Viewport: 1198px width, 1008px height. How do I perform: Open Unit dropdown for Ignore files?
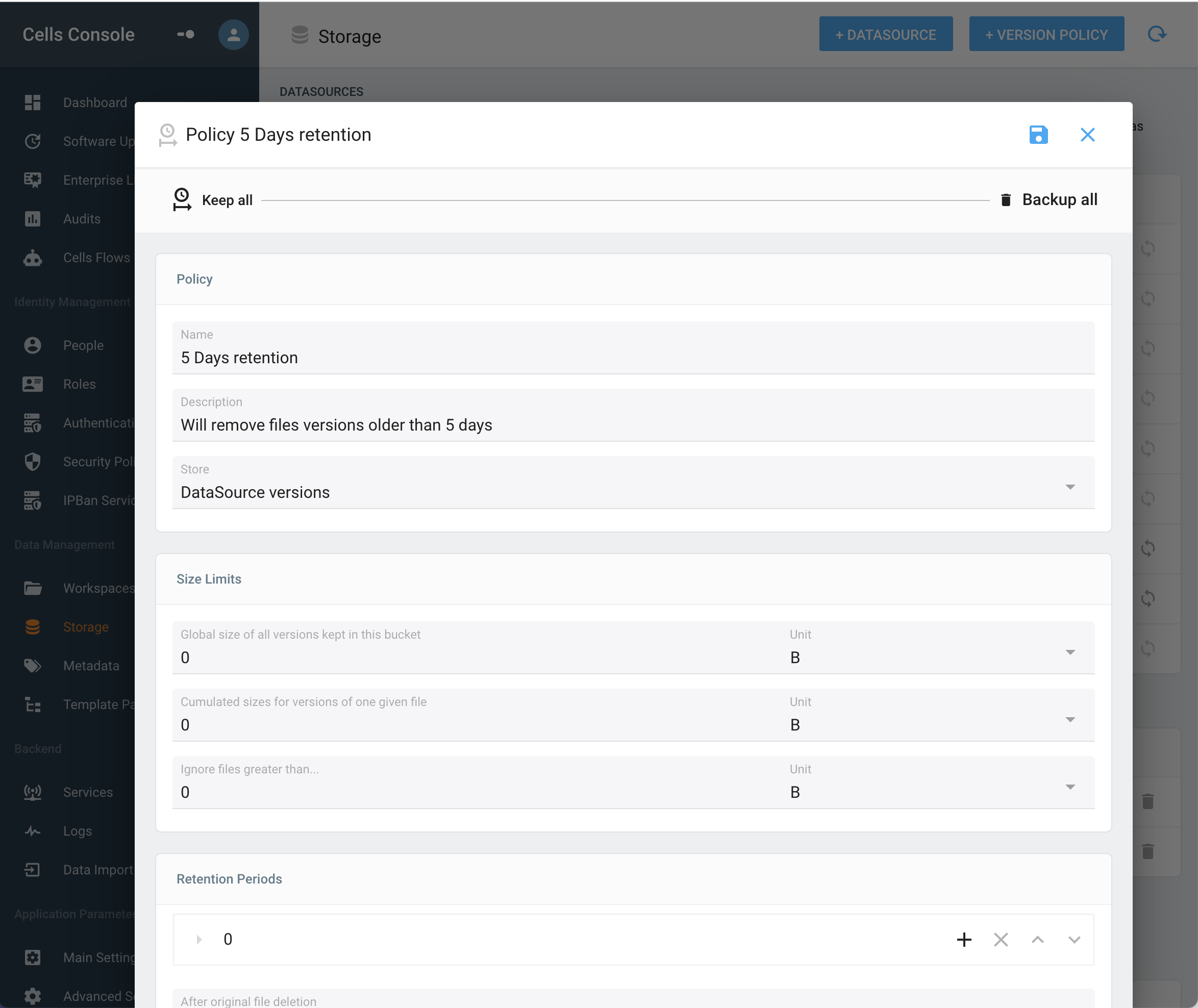938,783
